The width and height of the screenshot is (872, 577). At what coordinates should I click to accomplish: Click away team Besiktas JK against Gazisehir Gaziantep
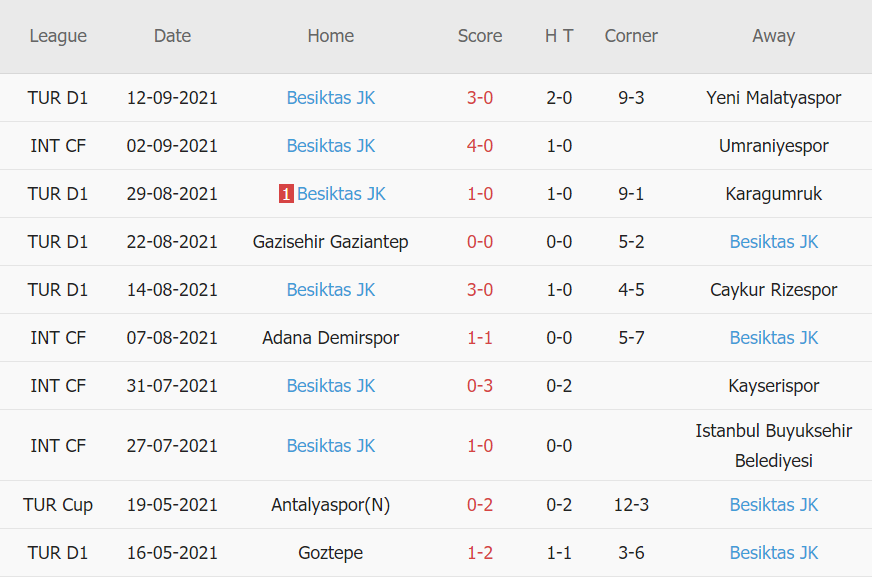pos(774,242)
